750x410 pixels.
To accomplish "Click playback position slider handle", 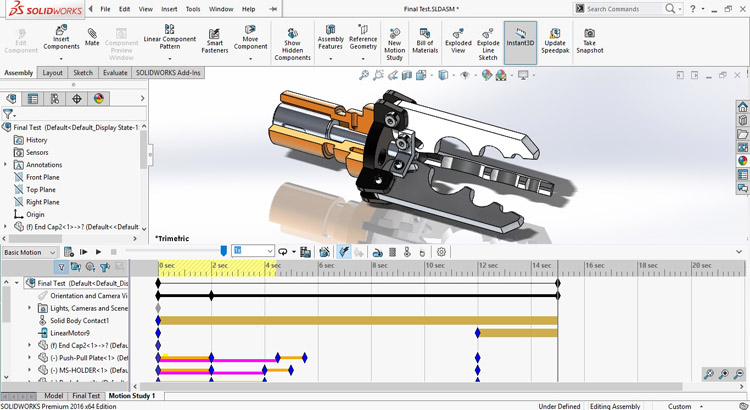I will click(223, 250).
